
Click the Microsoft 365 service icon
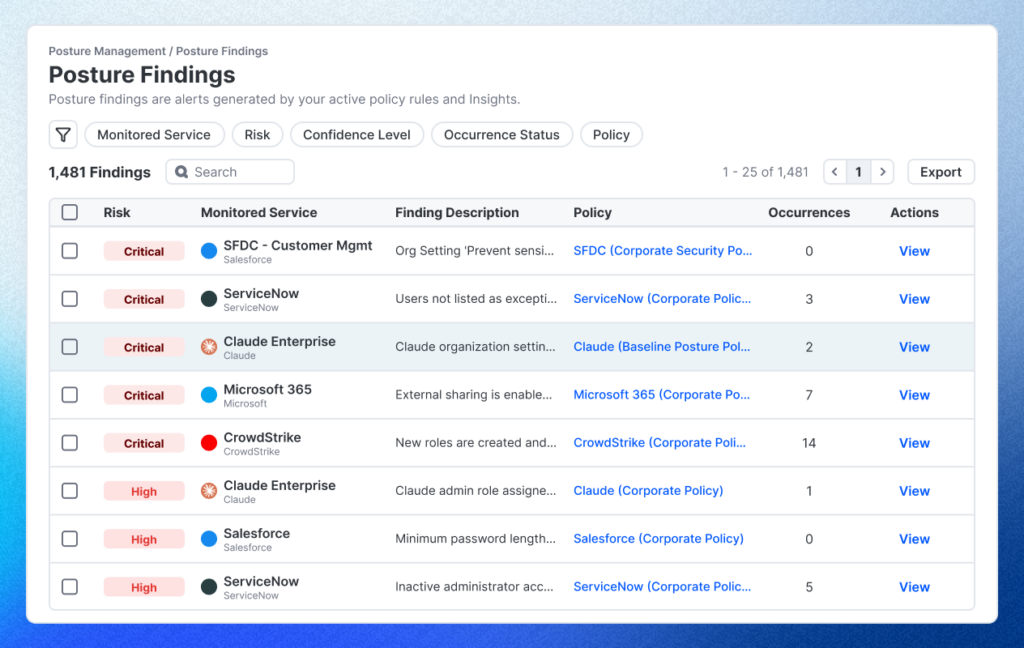point(209,395)
